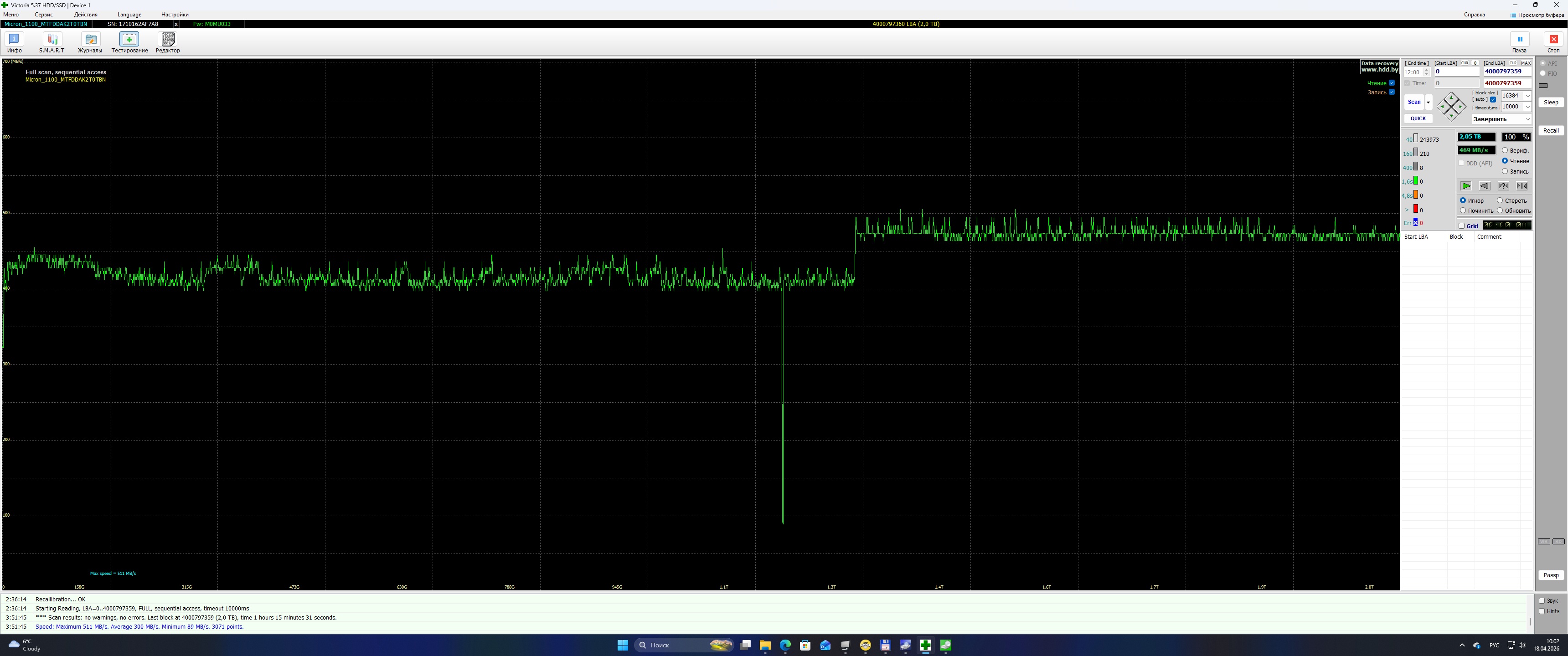
Task: Open the Настройки menu
Action: (x=175, y=15)
